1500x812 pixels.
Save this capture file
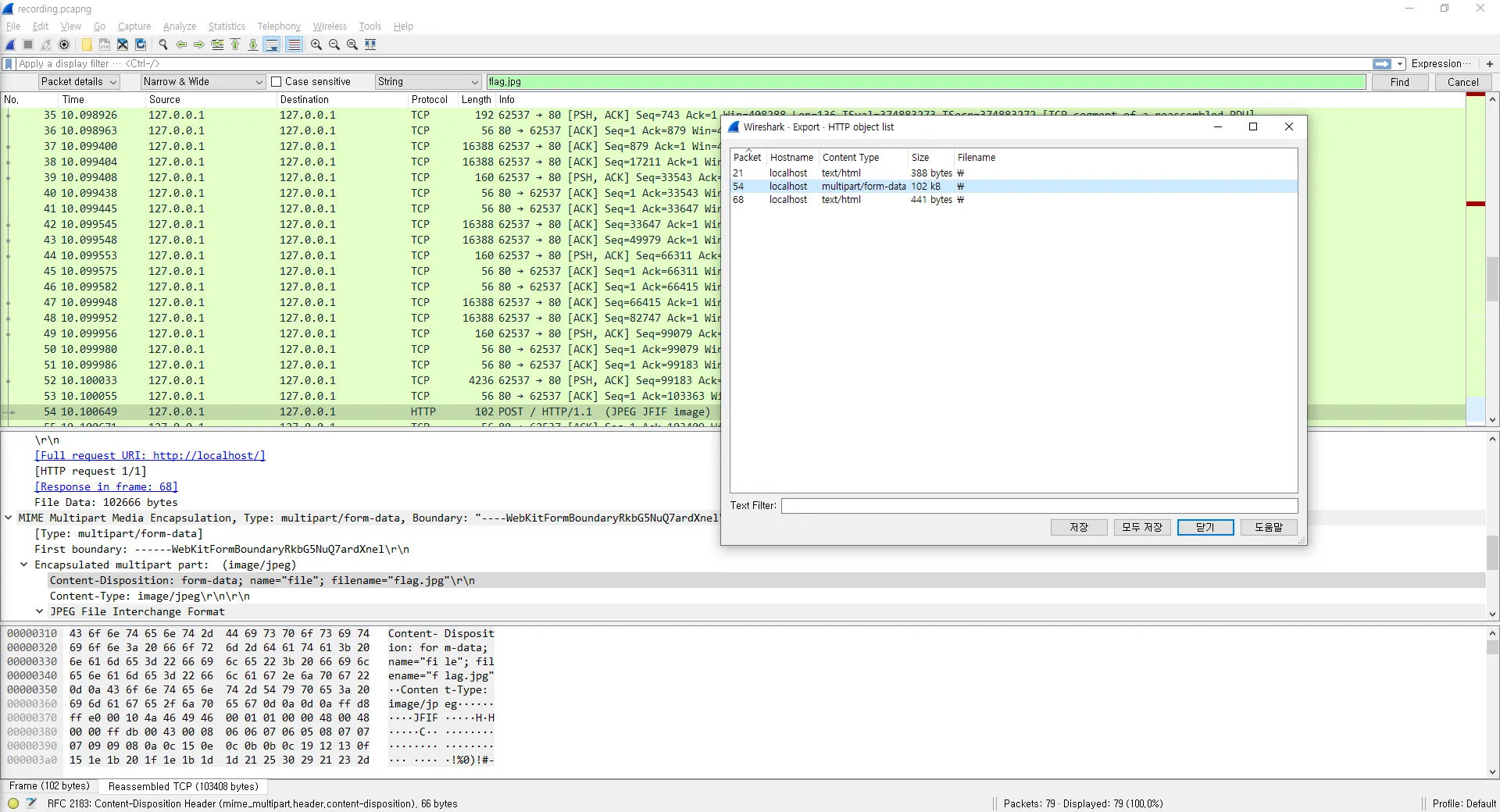[x=105, y=45]
